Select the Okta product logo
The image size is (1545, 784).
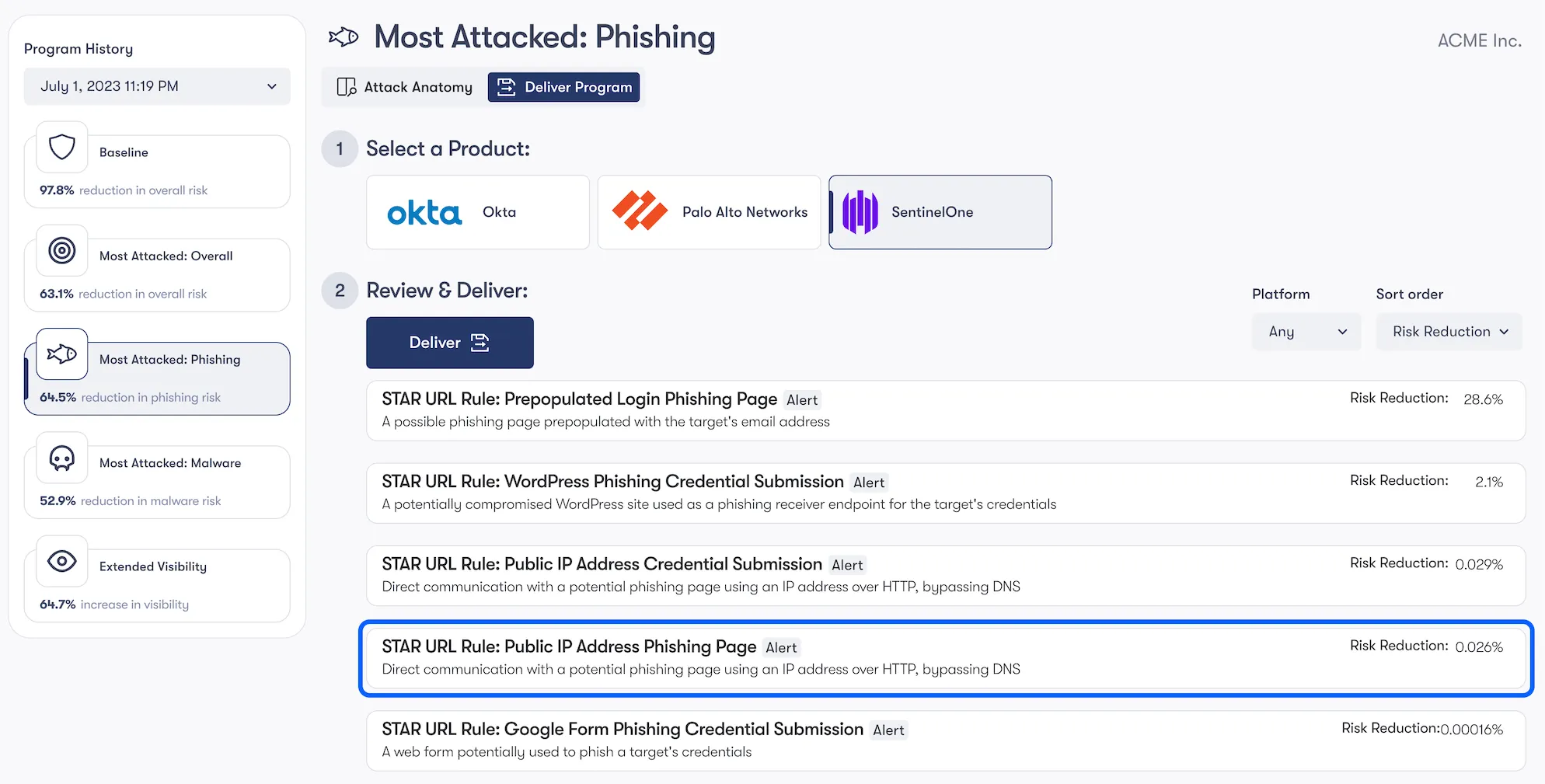pyautogui.click(x=423, y=211)
